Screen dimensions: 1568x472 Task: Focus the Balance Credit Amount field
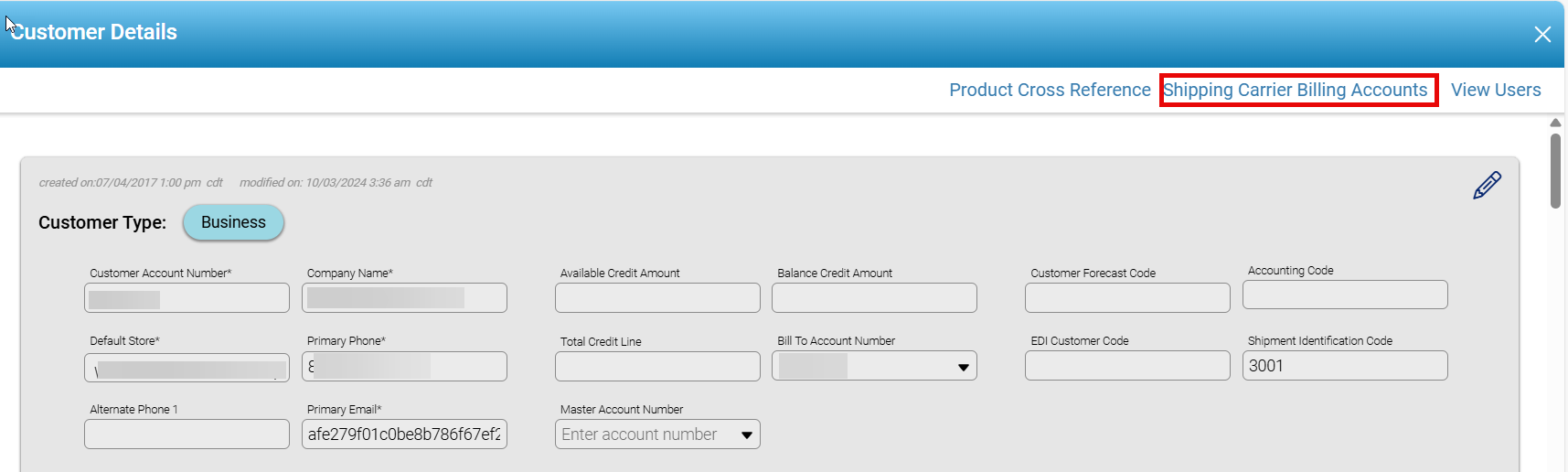(x=874, y=298)
